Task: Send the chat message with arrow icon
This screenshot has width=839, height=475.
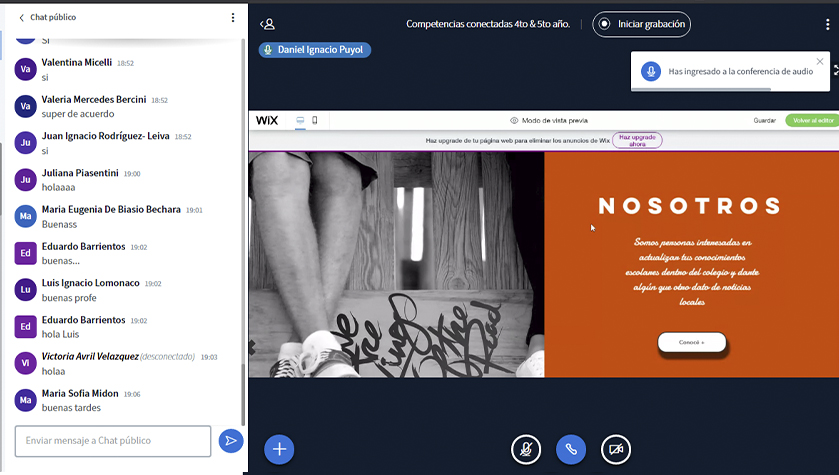Action: [231, 440]
